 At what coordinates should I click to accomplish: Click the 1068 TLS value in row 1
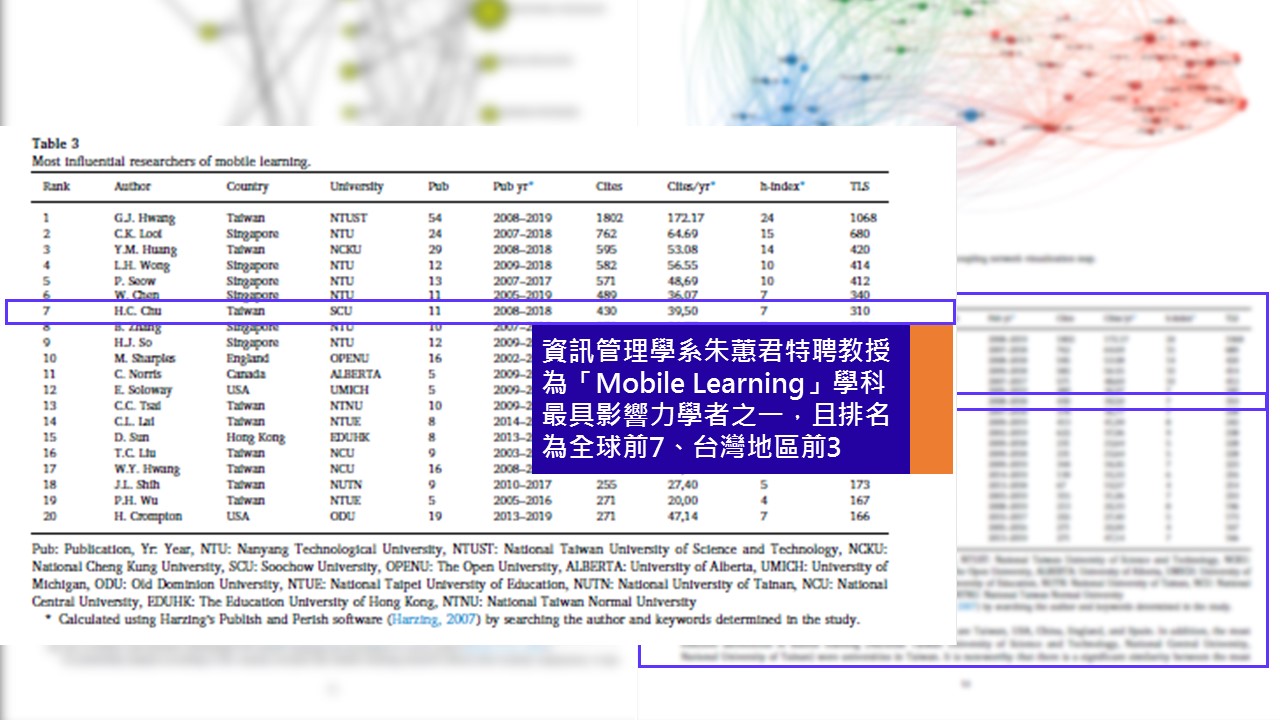pyautogui.click(x=862, y=218)
